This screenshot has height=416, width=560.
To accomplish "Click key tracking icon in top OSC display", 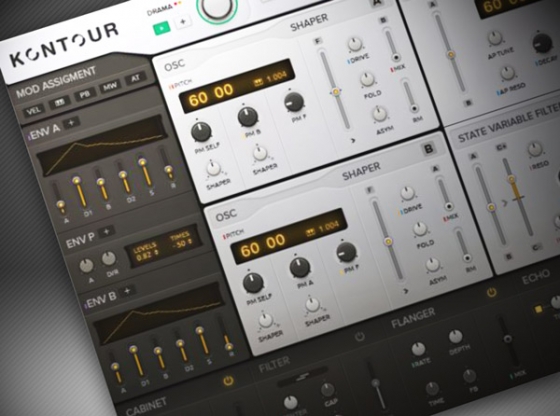I will pyautogui.click(x=258, y=83).
